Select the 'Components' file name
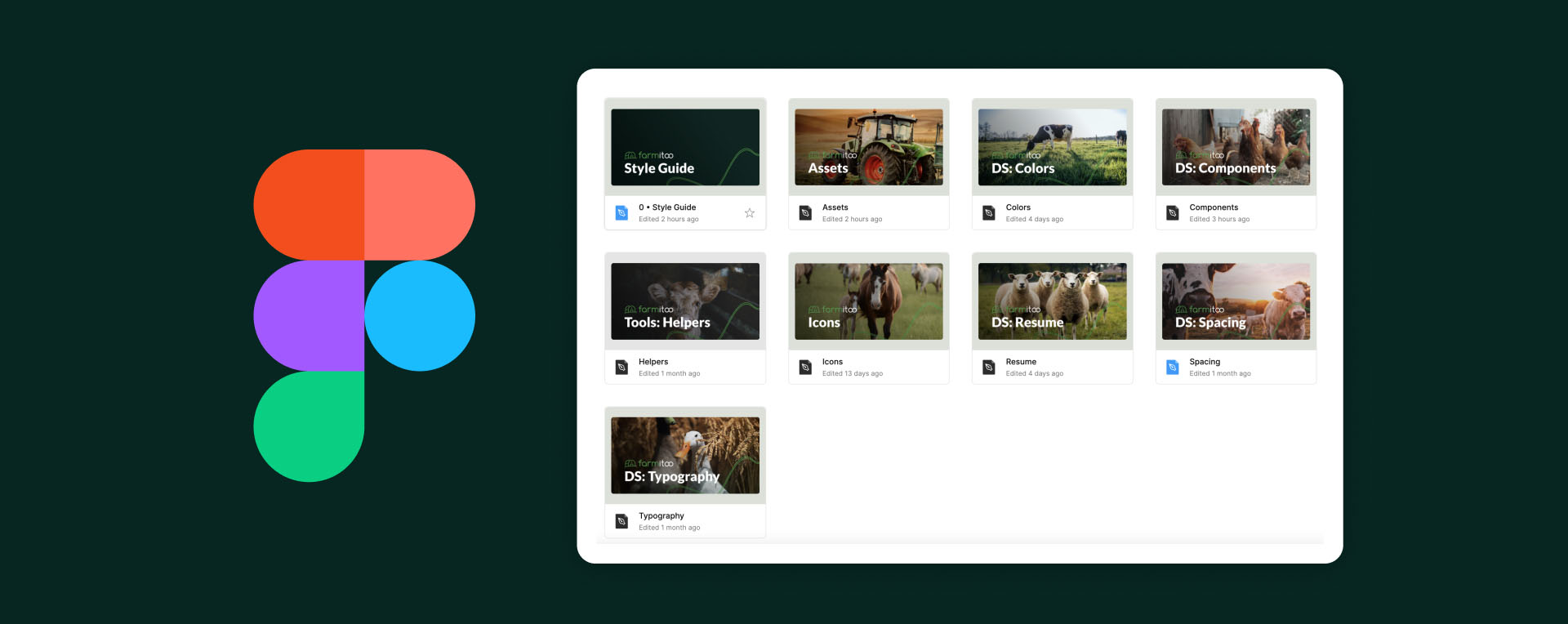 point(1214,207)
